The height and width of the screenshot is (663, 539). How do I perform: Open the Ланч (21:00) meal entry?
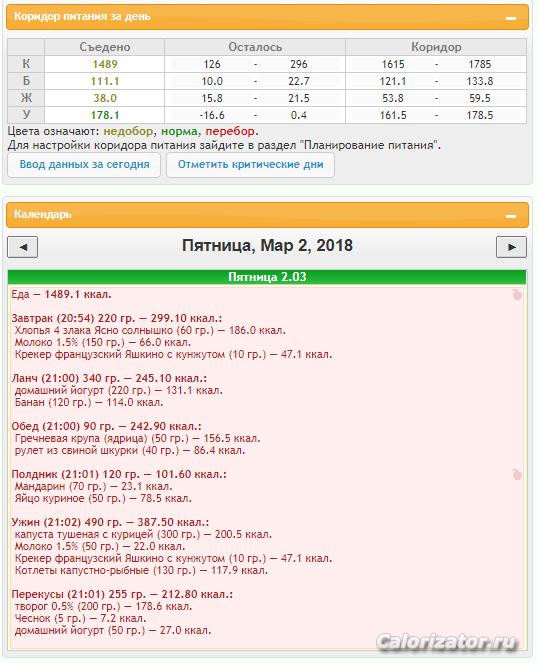109,378
